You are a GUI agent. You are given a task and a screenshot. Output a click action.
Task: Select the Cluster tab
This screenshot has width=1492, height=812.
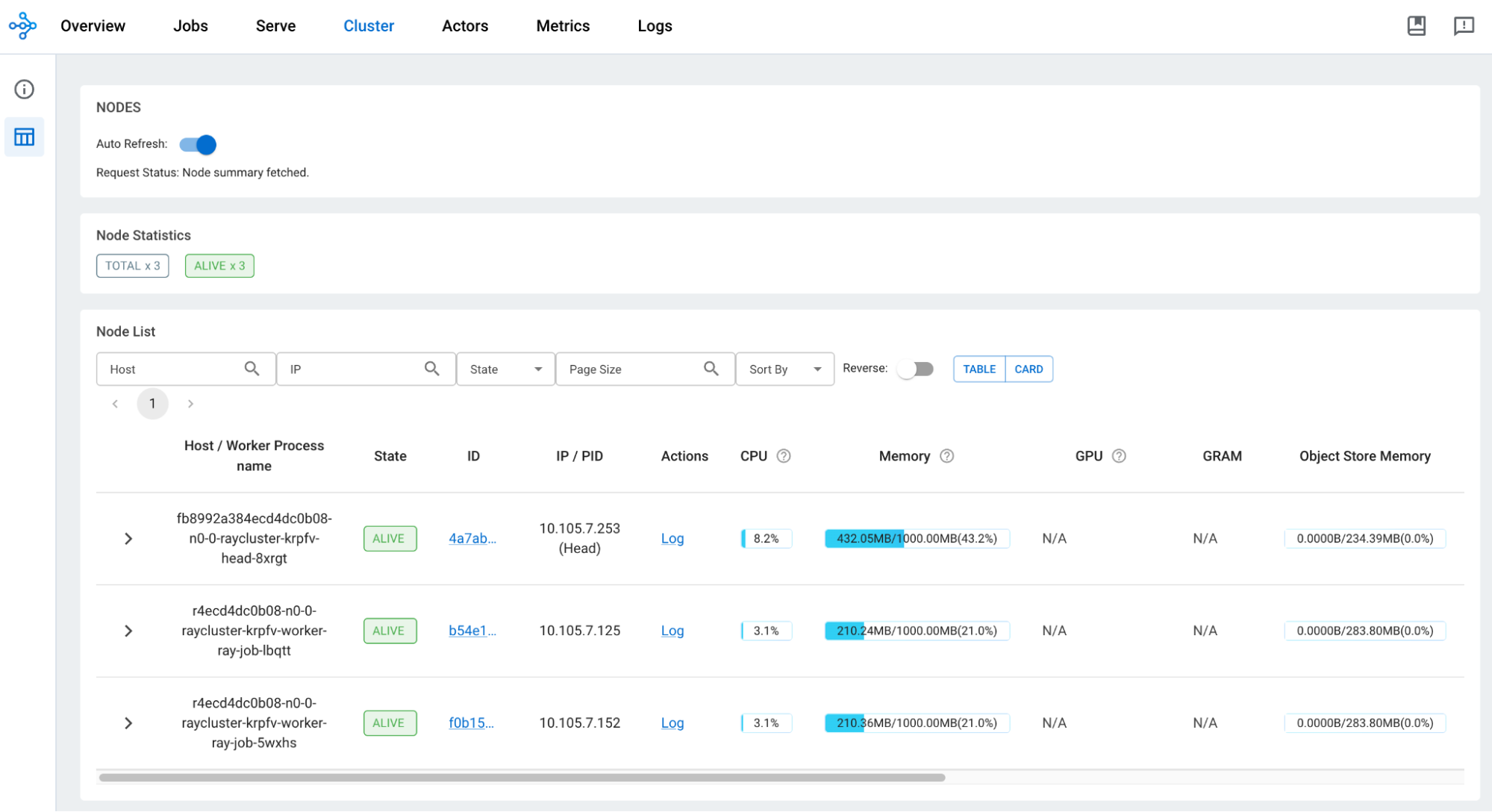pos(369,26)
